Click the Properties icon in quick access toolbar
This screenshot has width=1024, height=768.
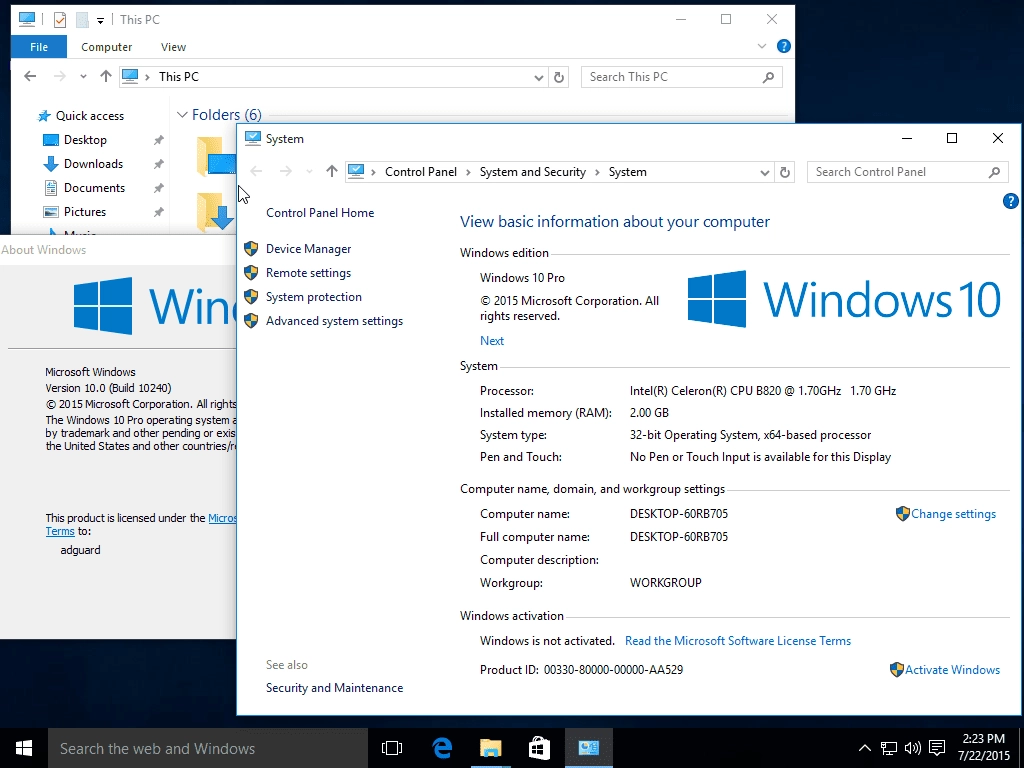pos(59,20)
